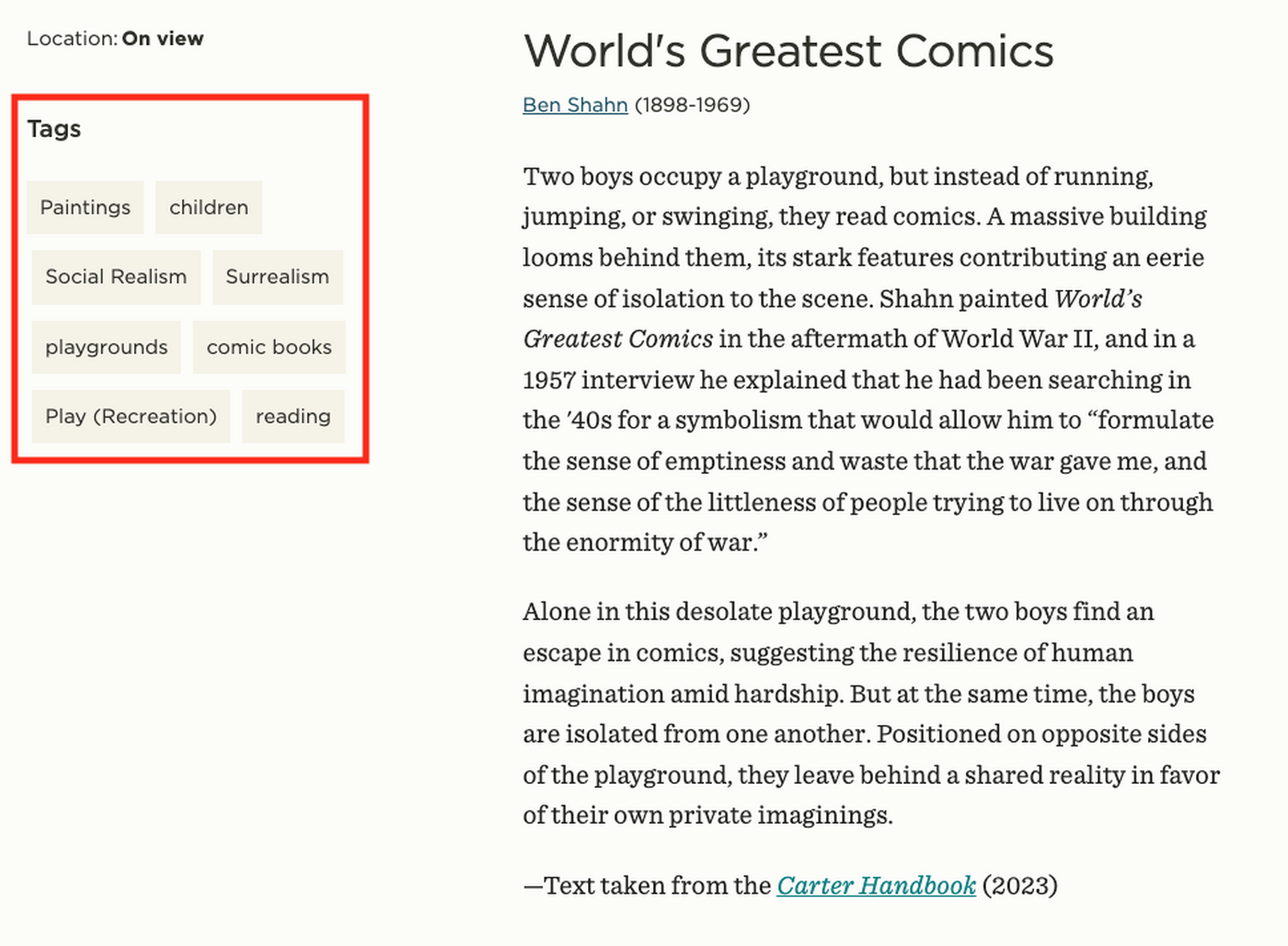
Task: Click the Location label
Action: 71,39
